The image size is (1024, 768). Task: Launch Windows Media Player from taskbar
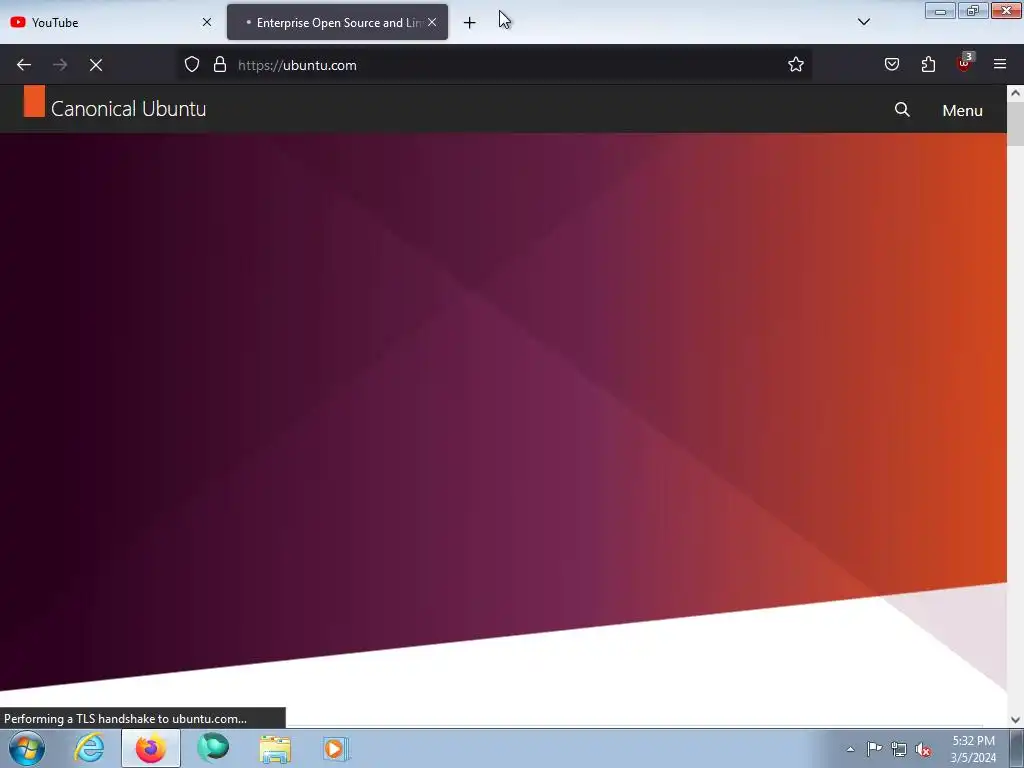point(336,748)
